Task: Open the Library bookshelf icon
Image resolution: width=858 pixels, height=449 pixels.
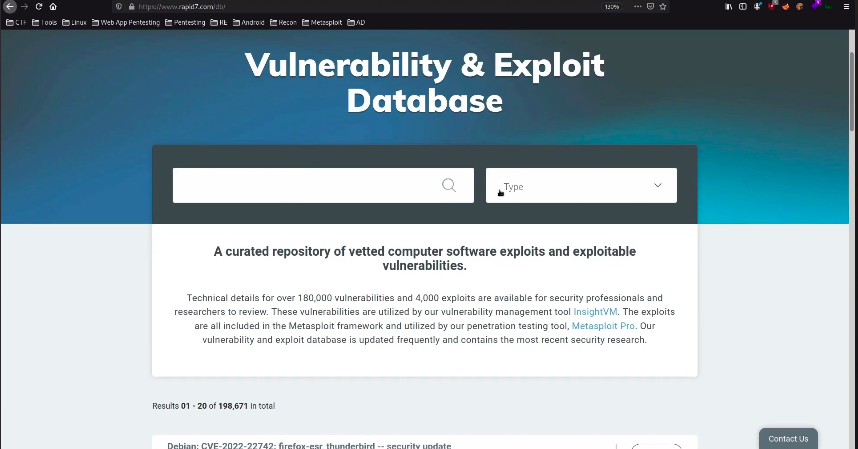Action: coord(728,6)
